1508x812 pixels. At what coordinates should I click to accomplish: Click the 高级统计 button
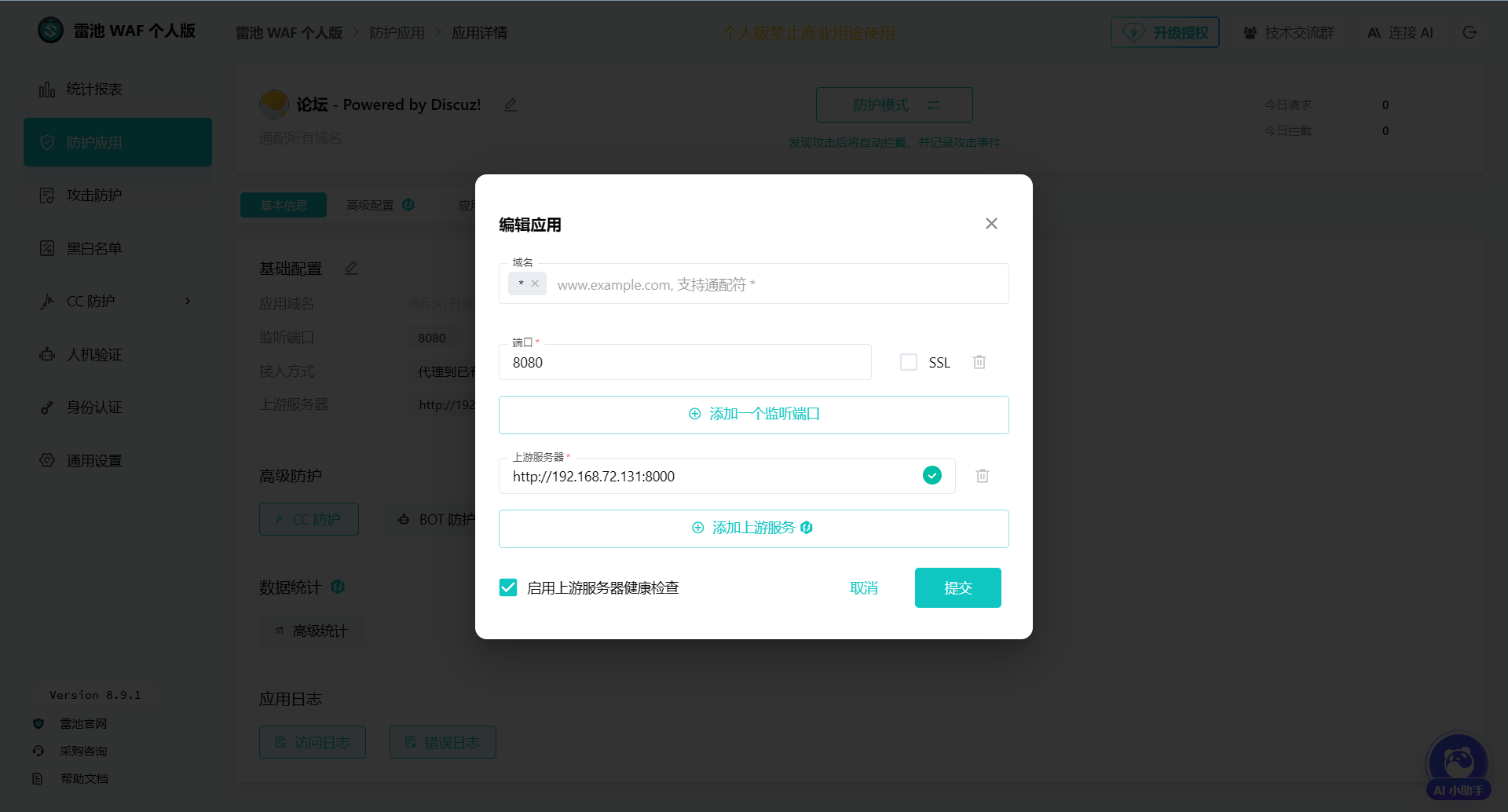[x=313, y=631]
